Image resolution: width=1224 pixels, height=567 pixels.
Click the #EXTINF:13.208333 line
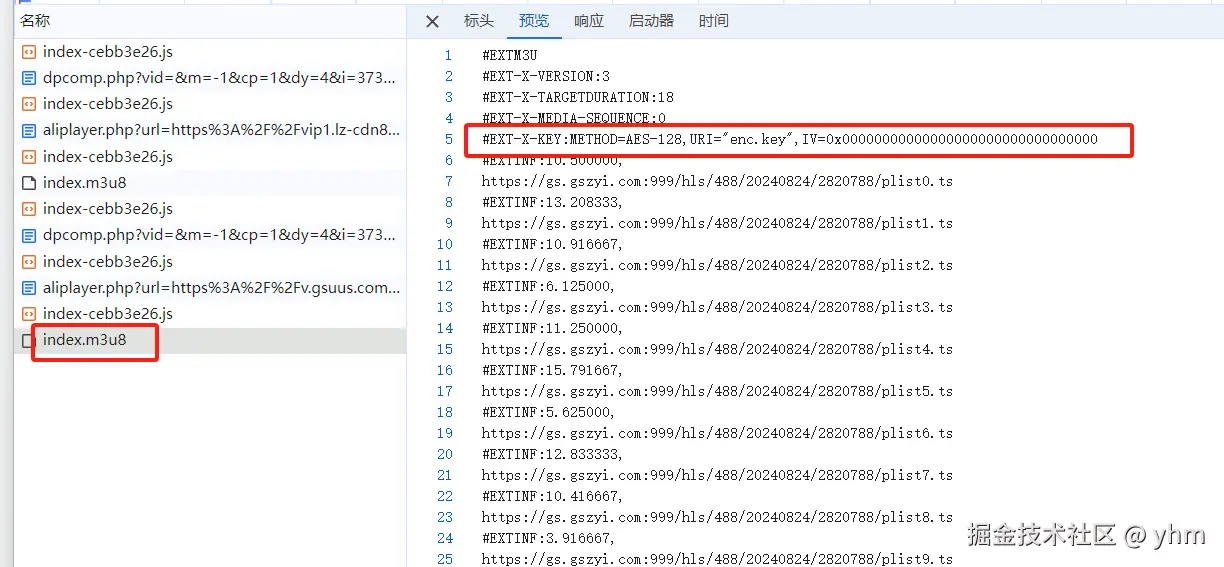coord(552,202)
